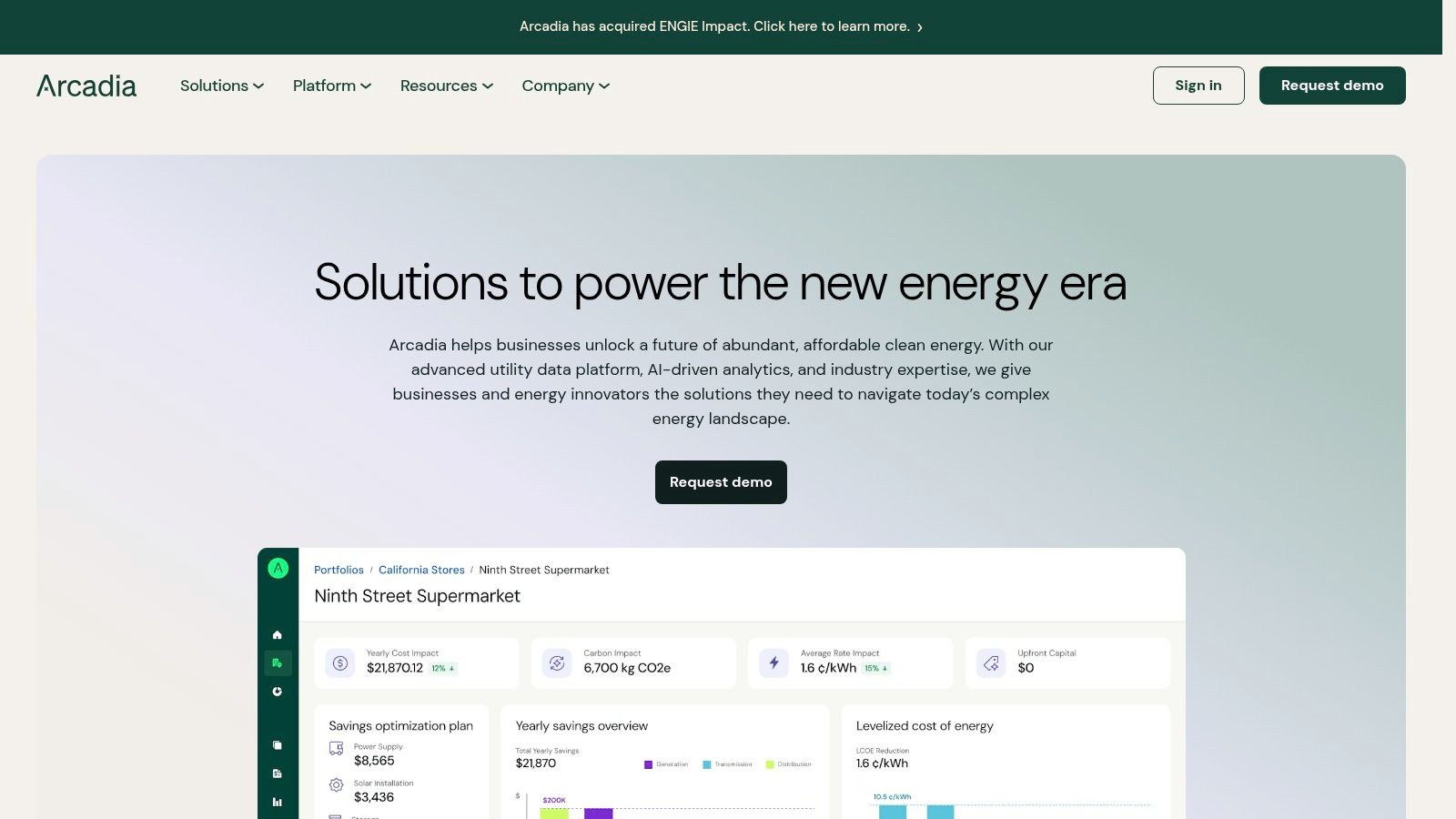The width and height of the screenshot is (1456, 819).
Task: Expand the Solutions menu chevron
Action: (x=258, y=86)
